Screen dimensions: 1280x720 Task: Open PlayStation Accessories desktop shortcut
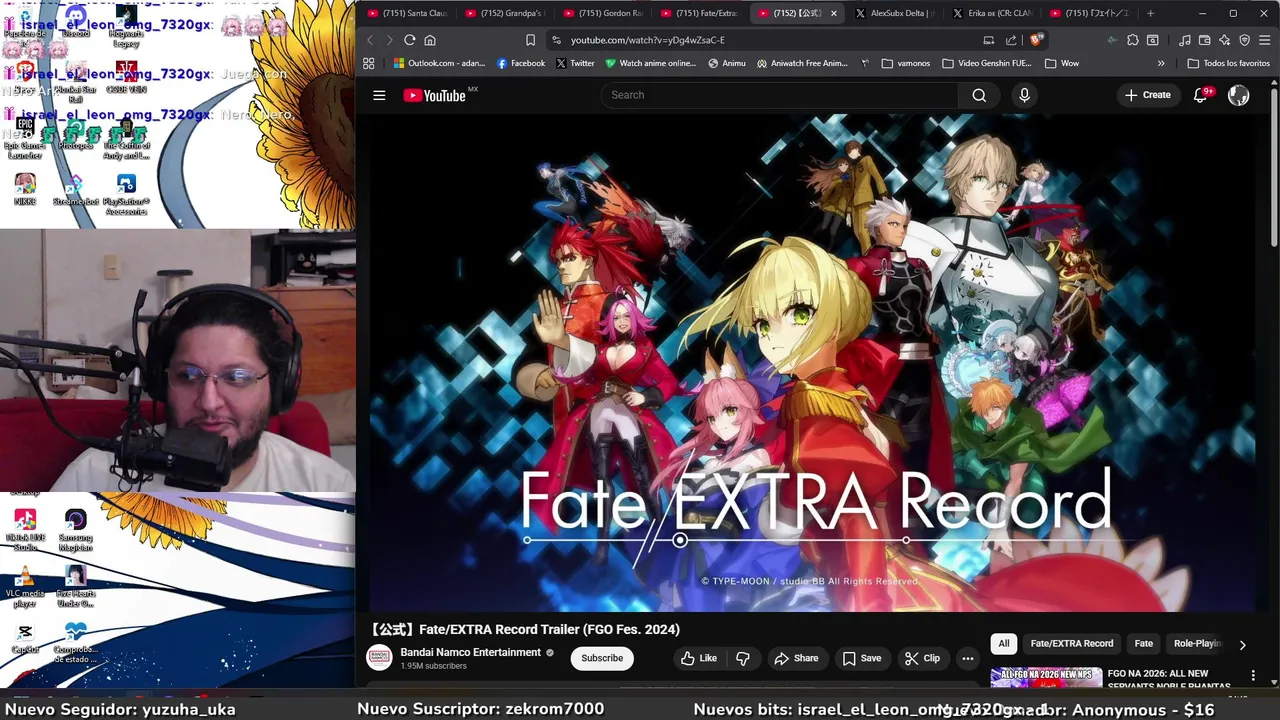pos(126,195)
